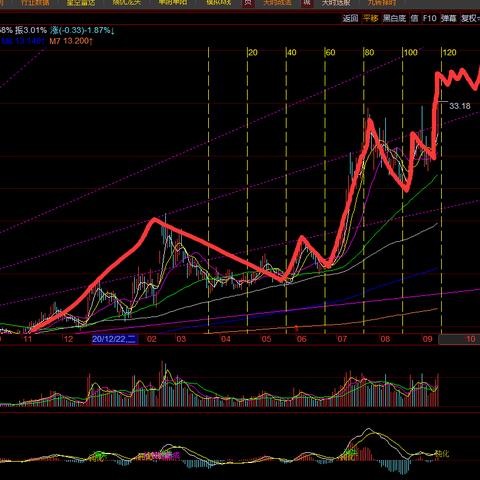The height and width of the screenshot is (480, 480).
Task: Open the 信 info button
Action: (x=414, y=18)
